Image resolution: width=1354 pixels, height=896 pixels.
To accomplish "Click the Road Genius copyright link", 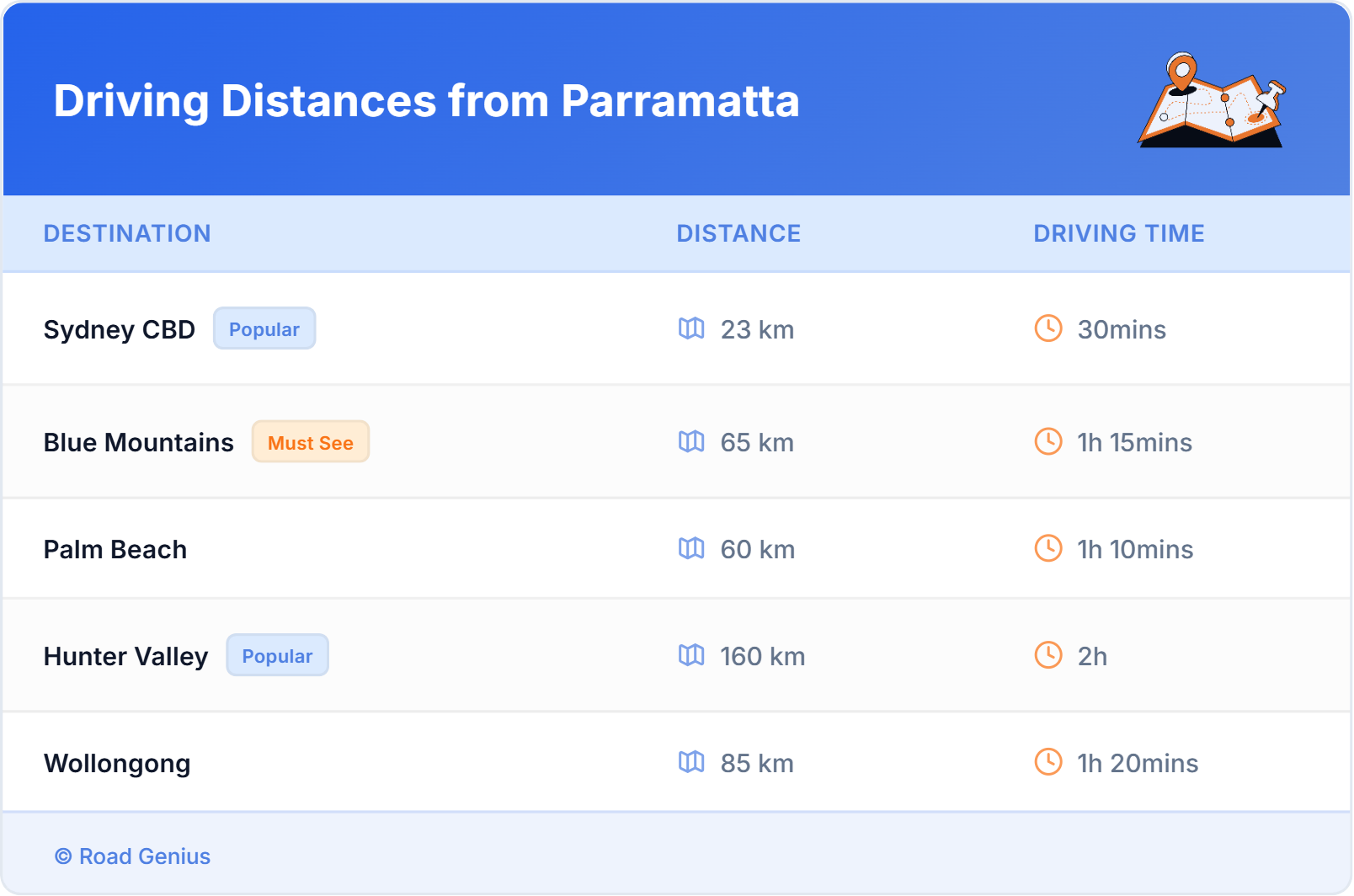I will [x=132, y=856].
